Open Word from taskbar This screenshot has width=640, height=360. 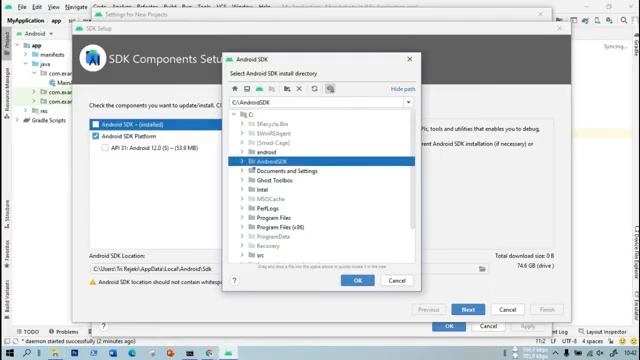point(113,353)
